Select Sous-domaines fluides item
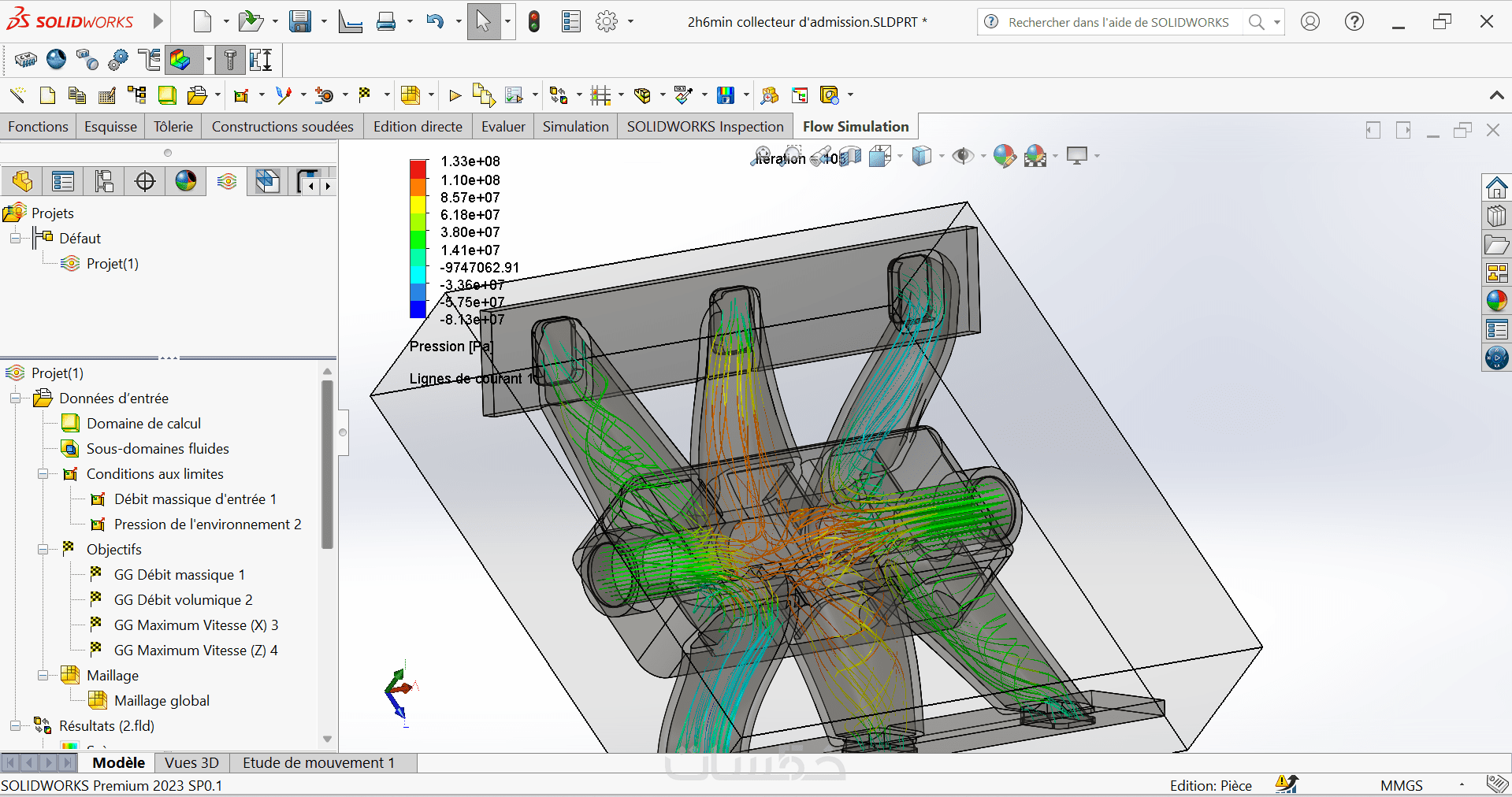The height and width of the screenshot is (797, 1512). coord(158,449)
